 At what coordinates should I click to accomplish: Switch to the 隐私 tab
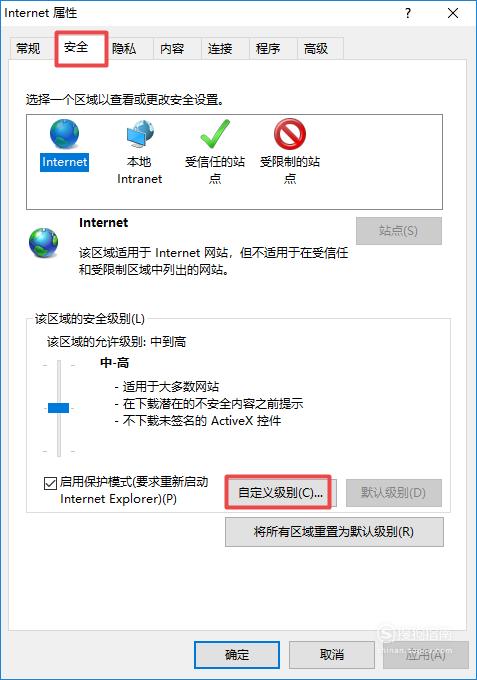coord(124,48)
